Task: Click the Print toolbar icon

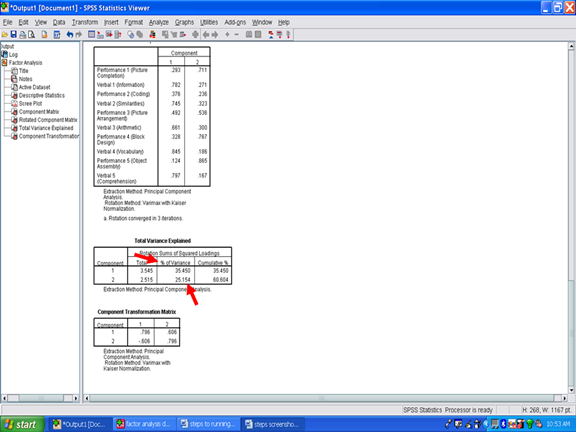Action: click(x=23, y=35)
